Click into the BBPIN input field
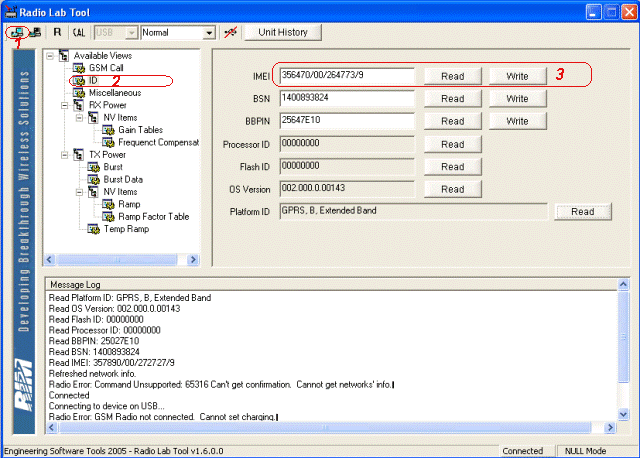This screenshot has width=640, height=458. pos(347,121)
